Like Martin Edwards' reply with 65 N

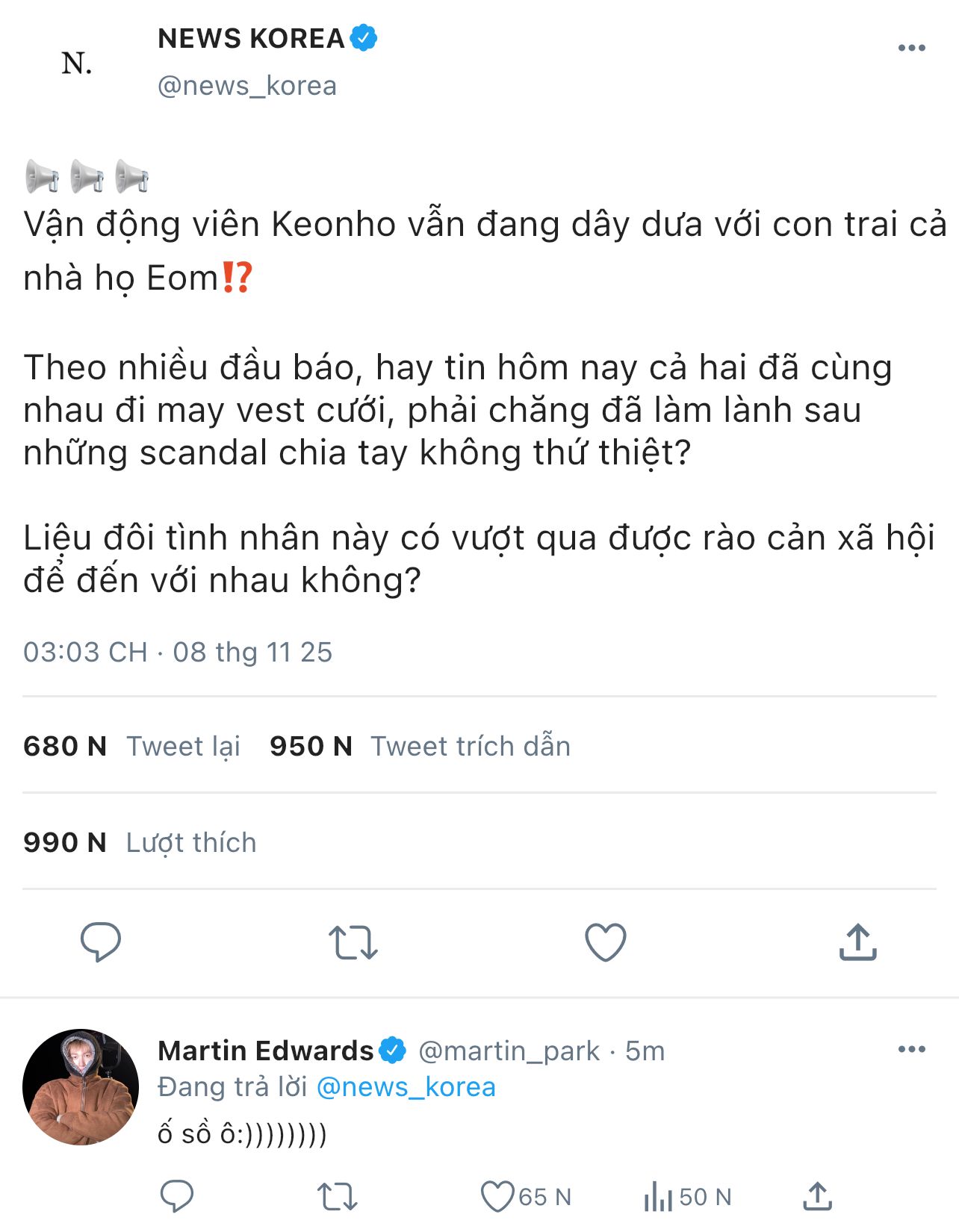497,1196
